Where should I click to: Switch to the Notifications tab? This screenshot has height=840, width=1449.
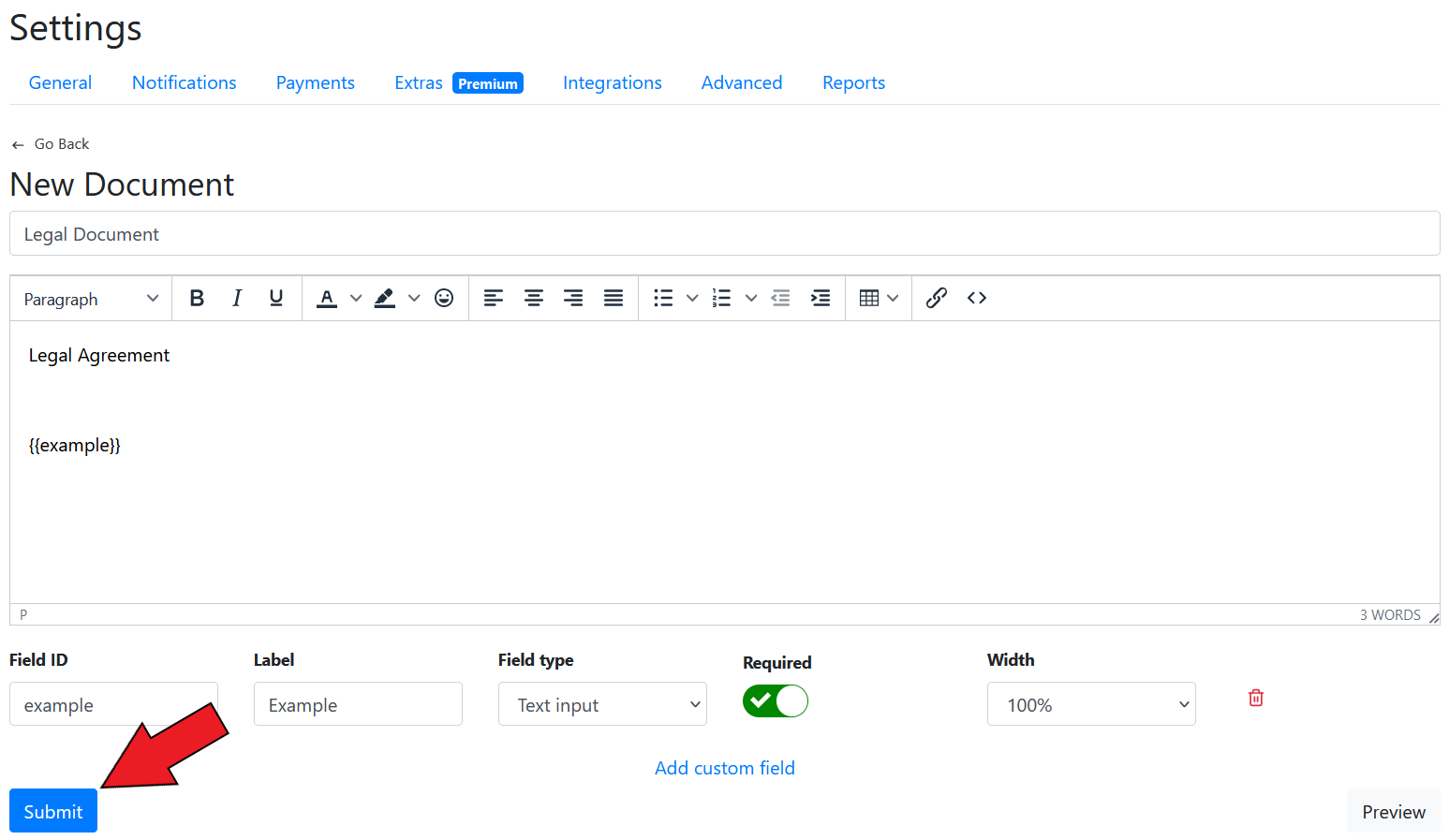click(x=184, y=82)
